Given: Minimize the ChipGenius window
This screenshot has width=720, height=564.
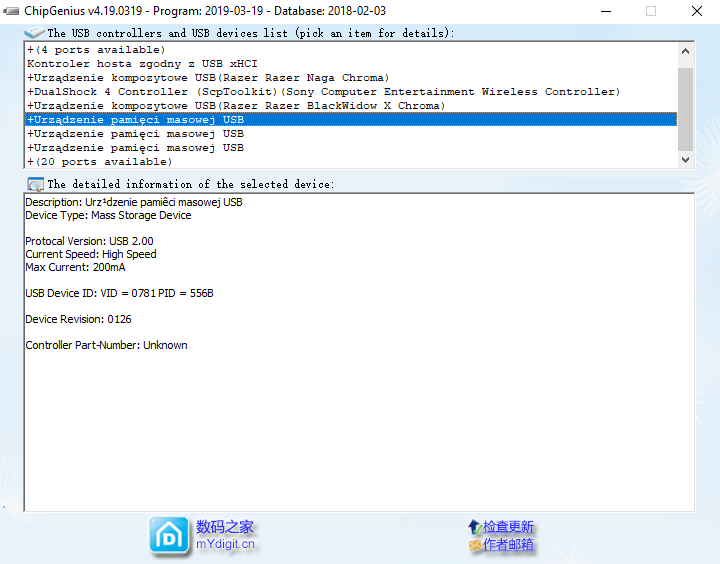Looking at the screenshot, I should pos(606,11).
